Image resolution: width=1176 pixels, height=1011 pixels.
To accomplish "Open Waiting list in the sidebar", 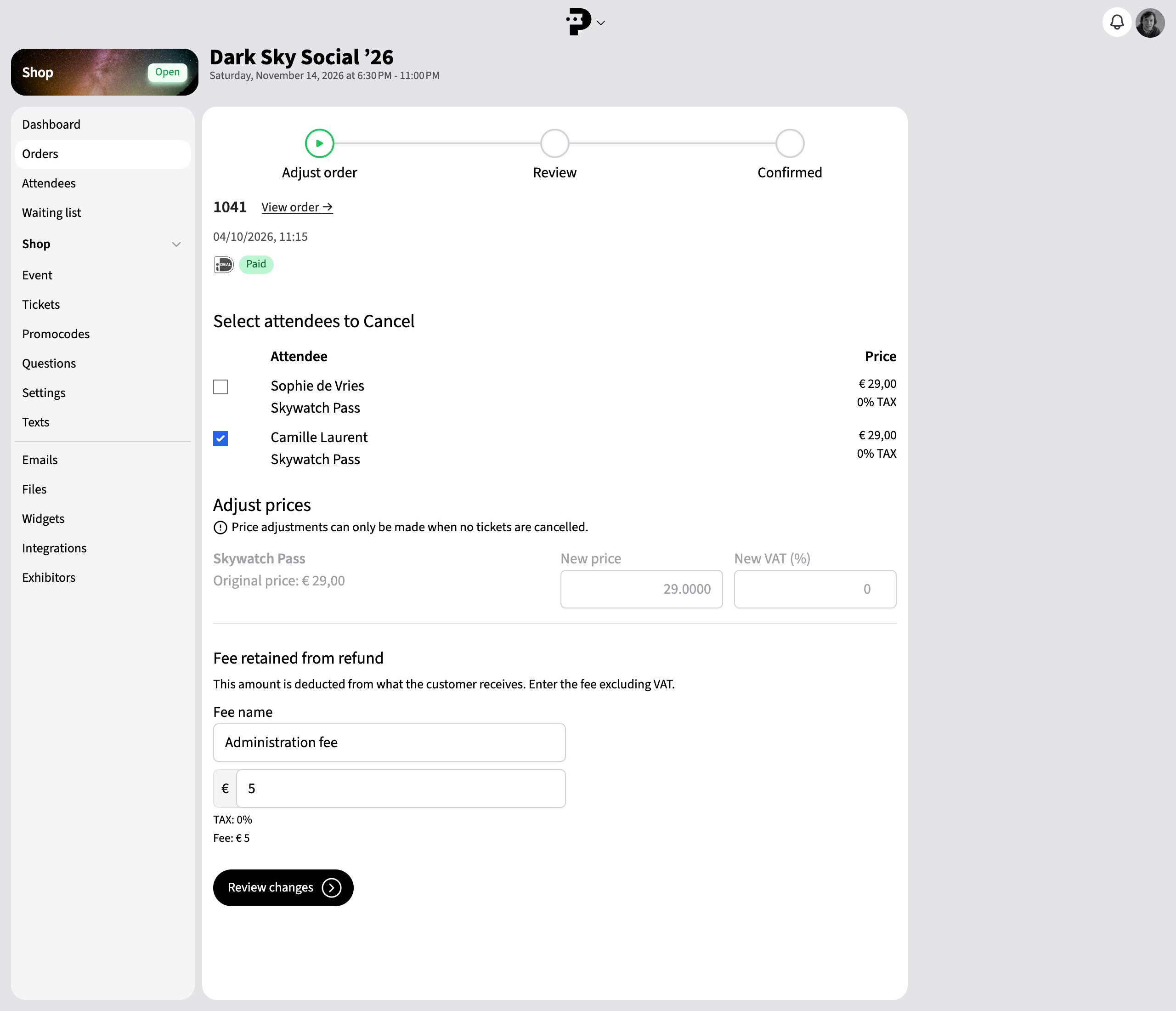I will point(103,213).
